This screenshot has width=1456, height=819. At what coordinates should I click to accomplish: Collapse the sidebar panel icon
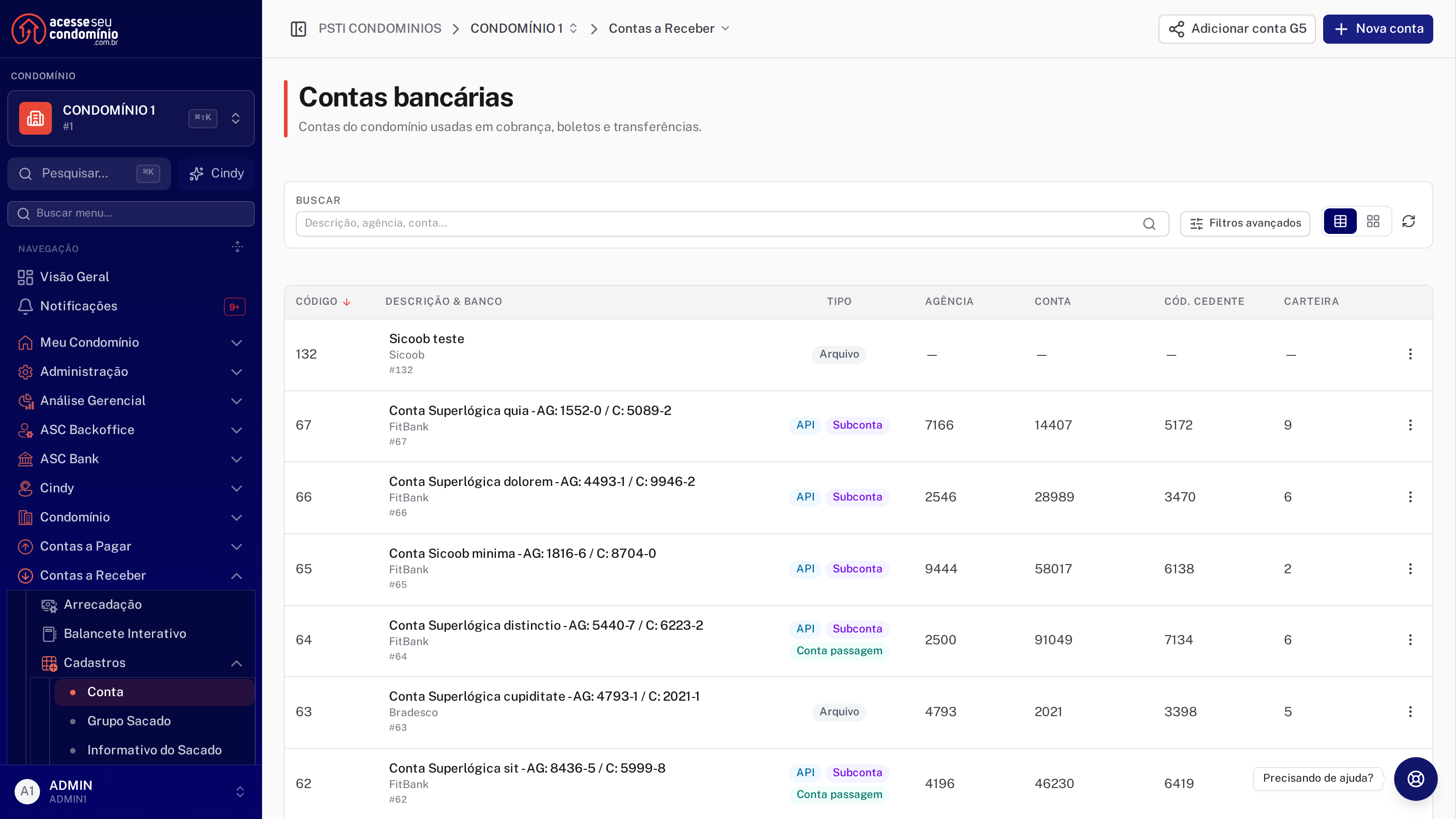point(298,29)
